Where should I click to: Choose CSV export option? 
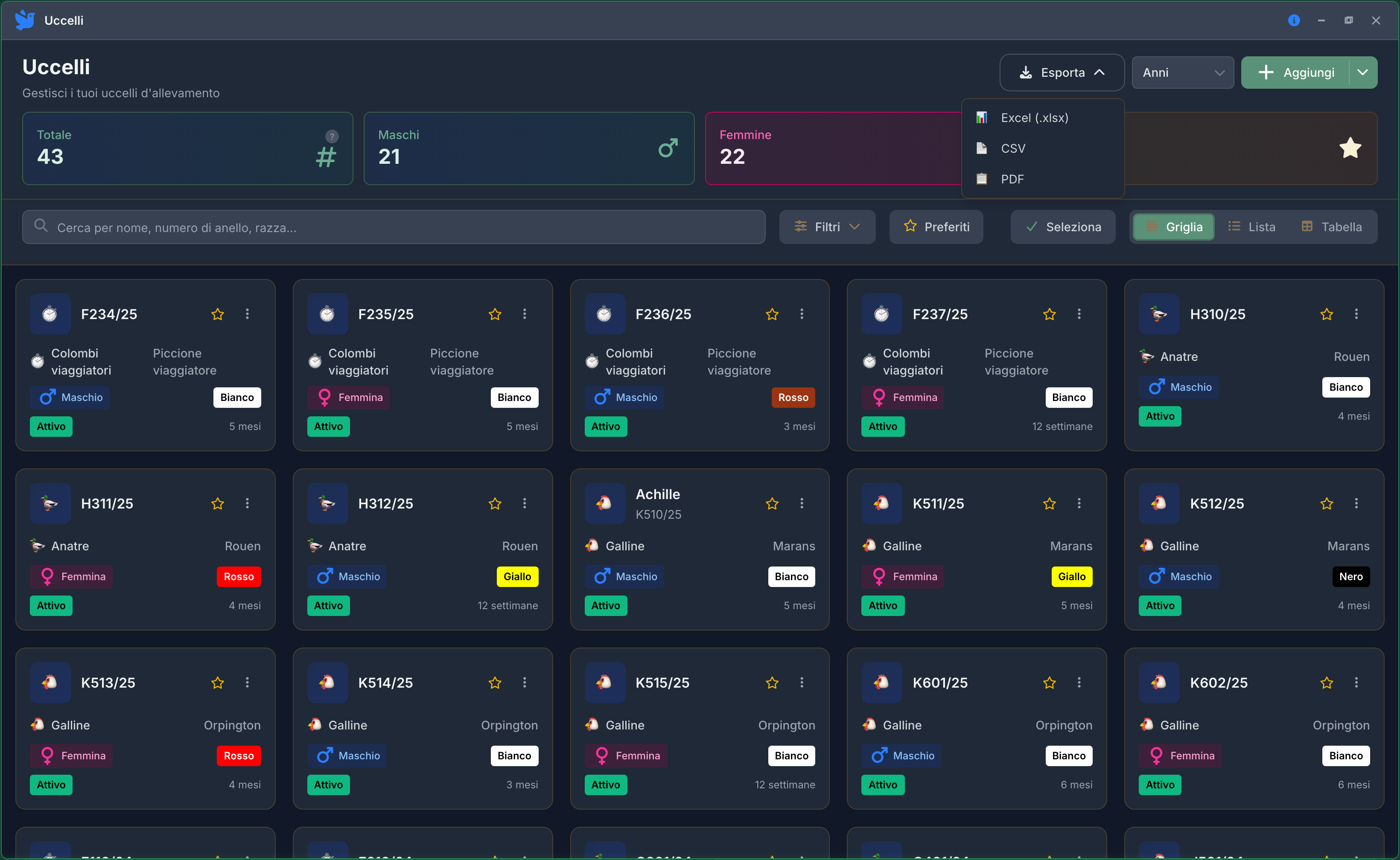pos(1043,148)
